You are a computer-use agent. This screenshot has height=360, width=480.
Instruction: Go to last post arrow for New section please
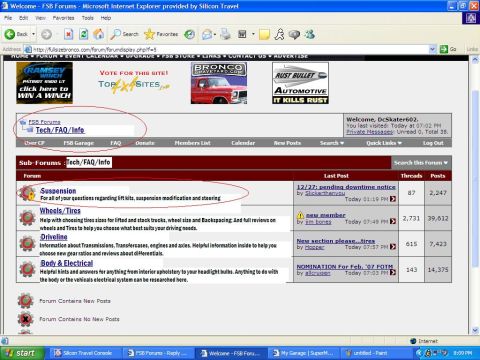pyautogui.click(x=393, y=247)
